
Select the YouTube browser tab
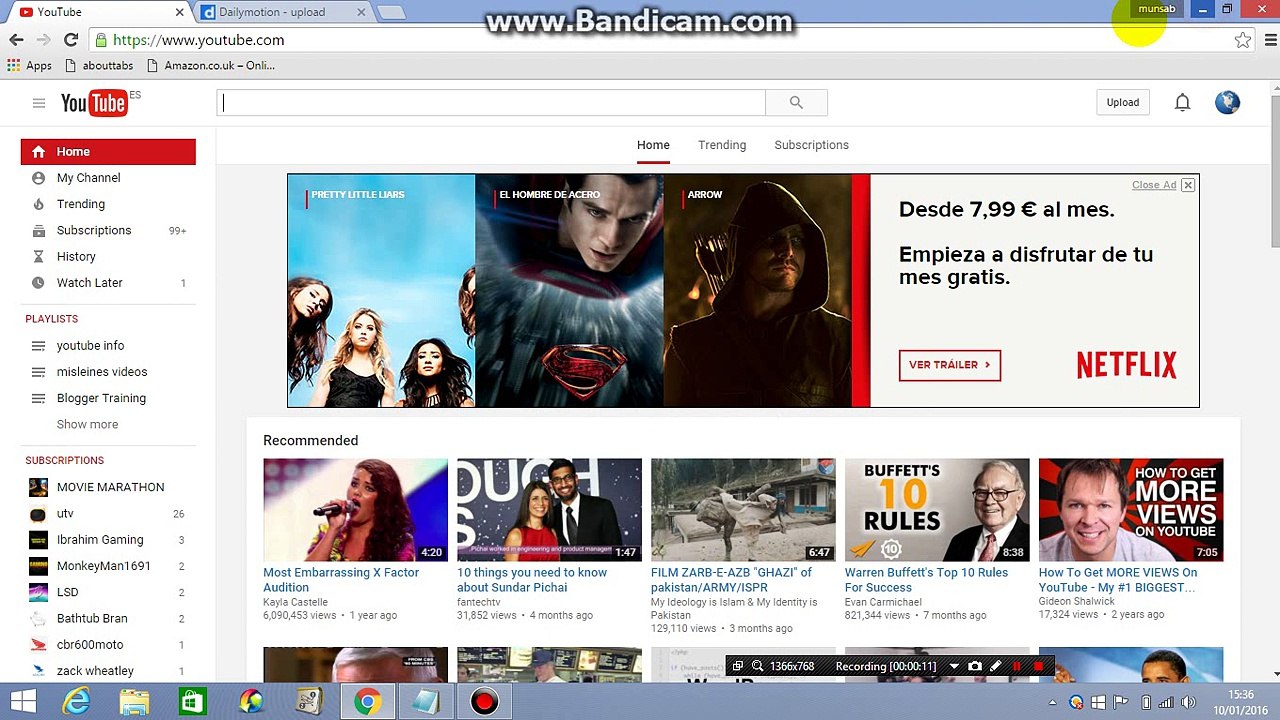tap(96, 12)
